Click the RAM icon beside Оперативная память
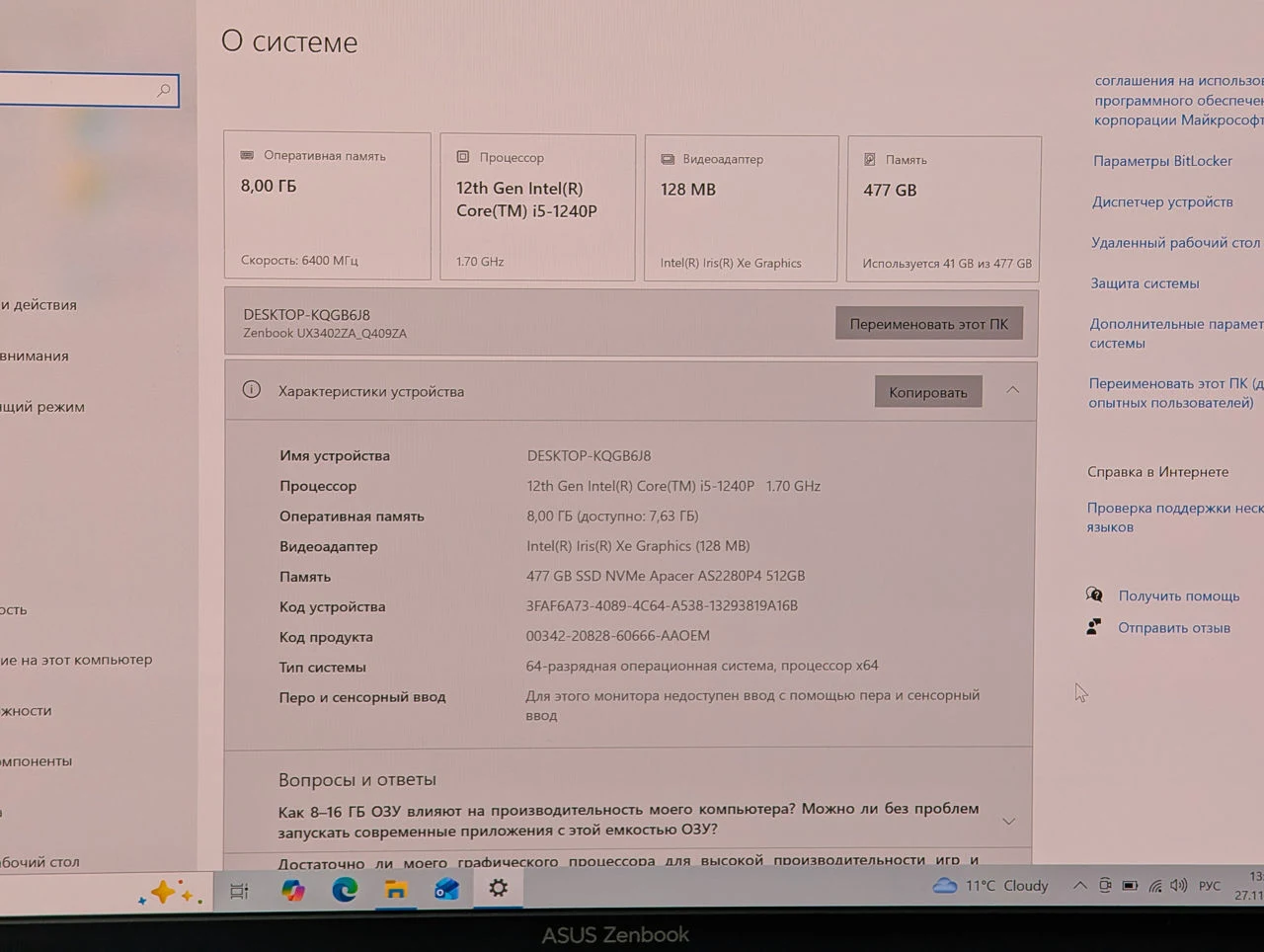Image resolution: width=1264 pixels, height=952 pixels. point(247,155)
